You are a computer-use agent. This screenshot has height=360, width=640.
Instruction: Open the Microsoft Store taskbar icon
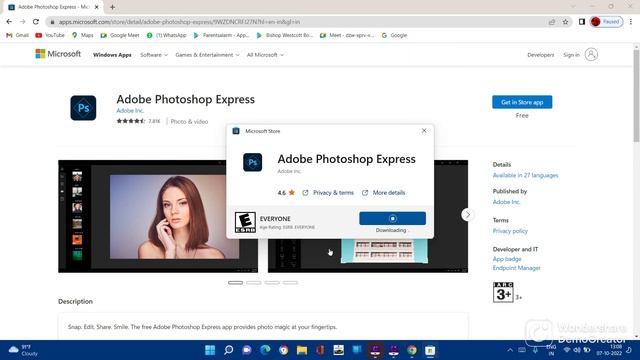pyautogui.click(x=430, y=350)
